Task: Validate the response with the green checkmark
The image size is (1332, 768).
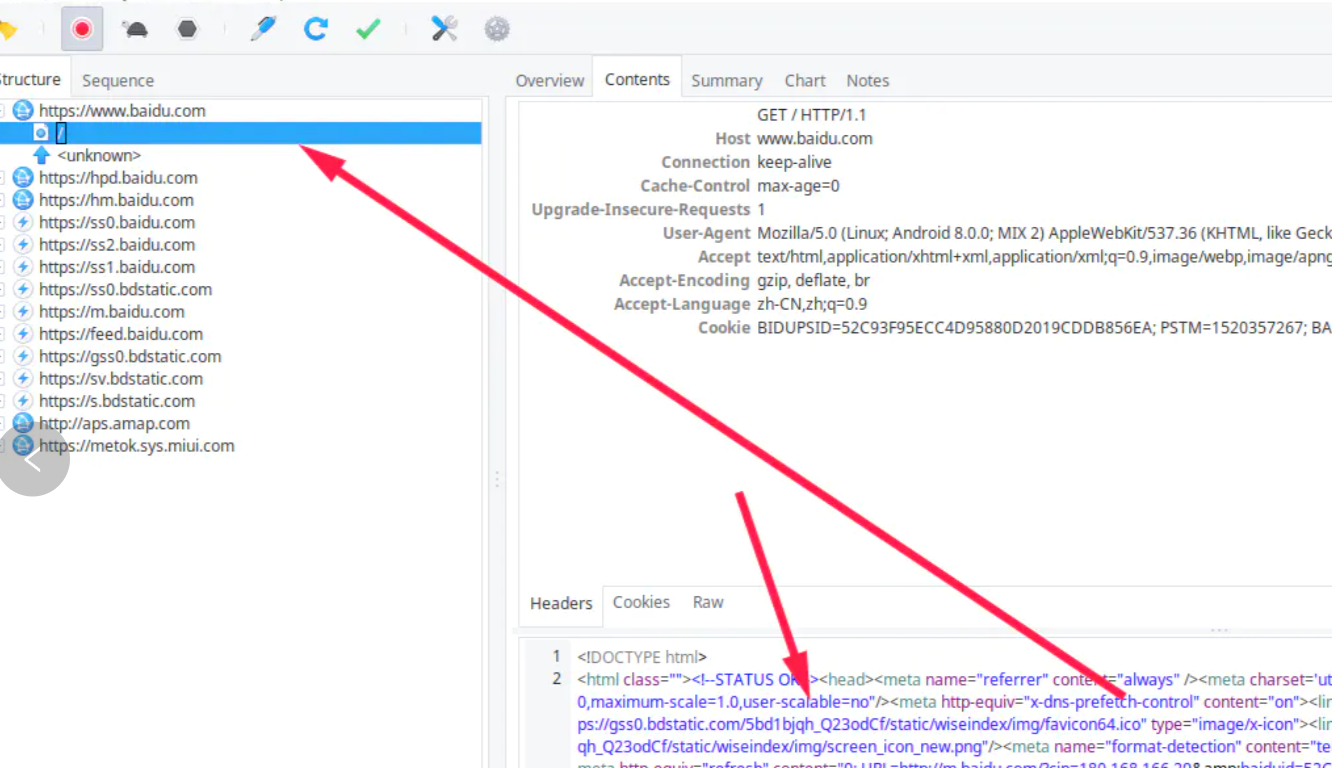Action: (368, 29)
